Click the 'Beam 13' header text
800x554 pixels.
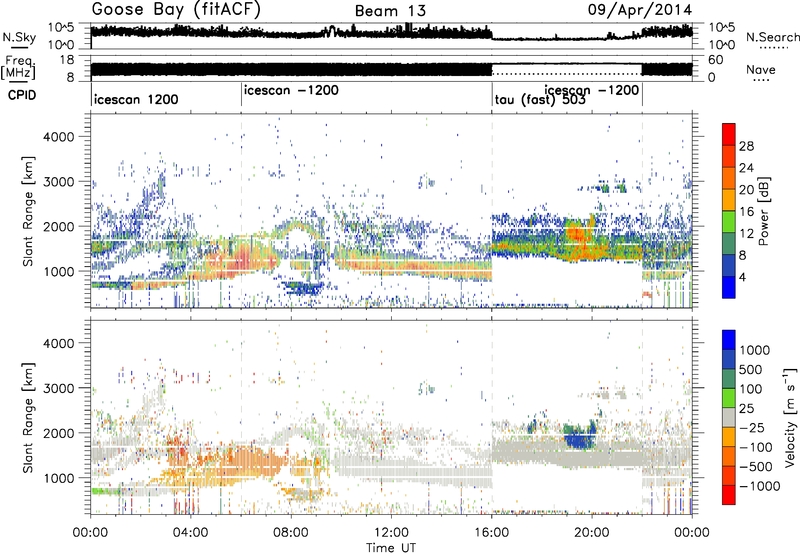(390, 11)
